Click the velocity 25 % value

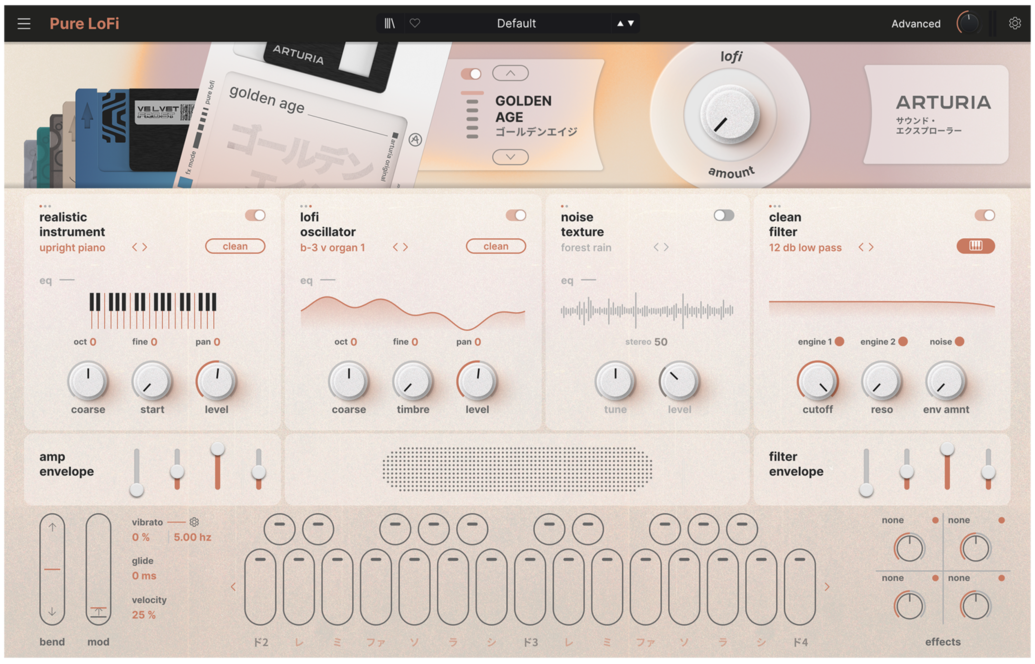(x=143, y=614)
